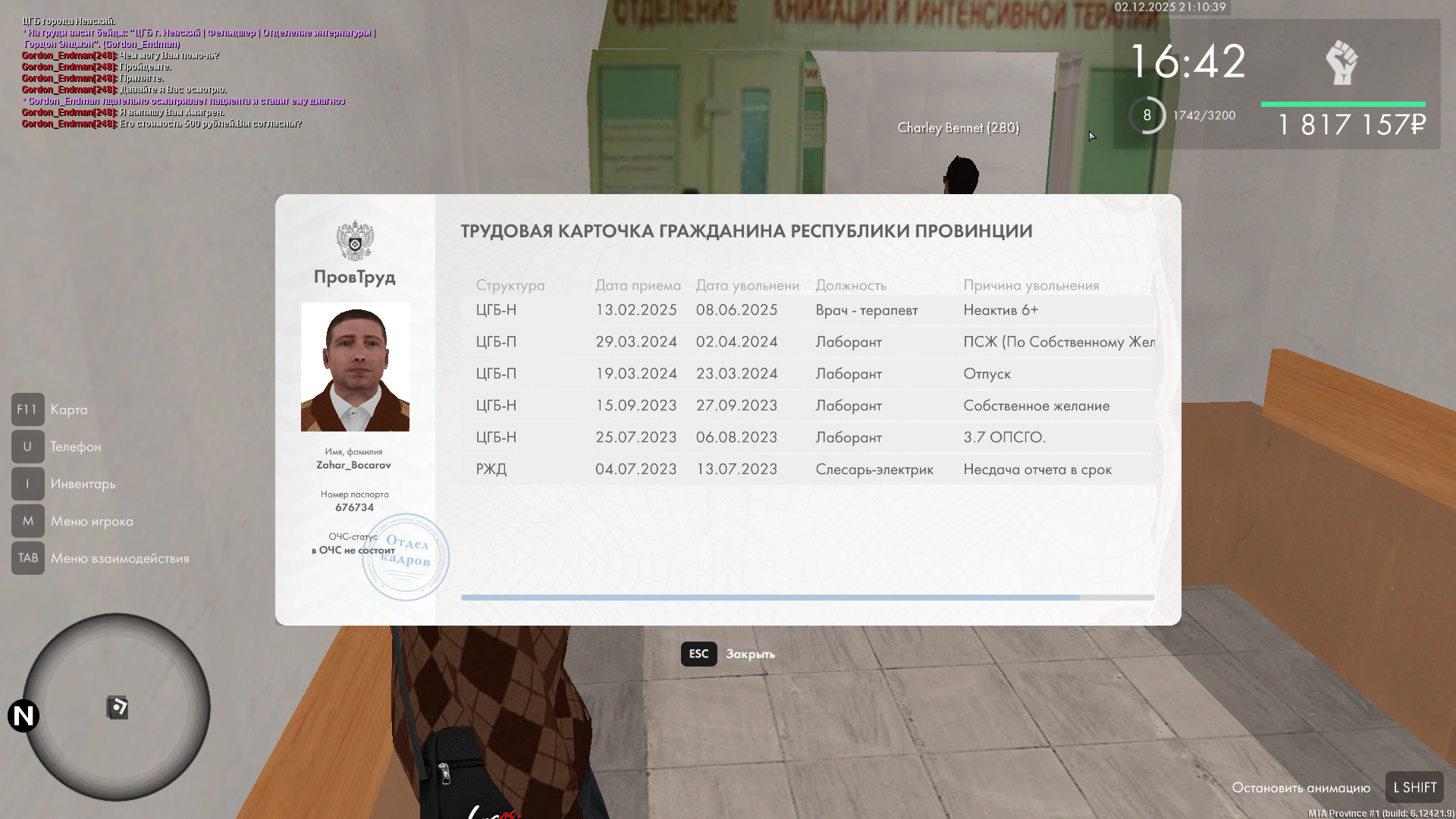Click the green health bar above money
Image resolution: width=1456 pixels, height=819 pixels.
coord(1342,104)
